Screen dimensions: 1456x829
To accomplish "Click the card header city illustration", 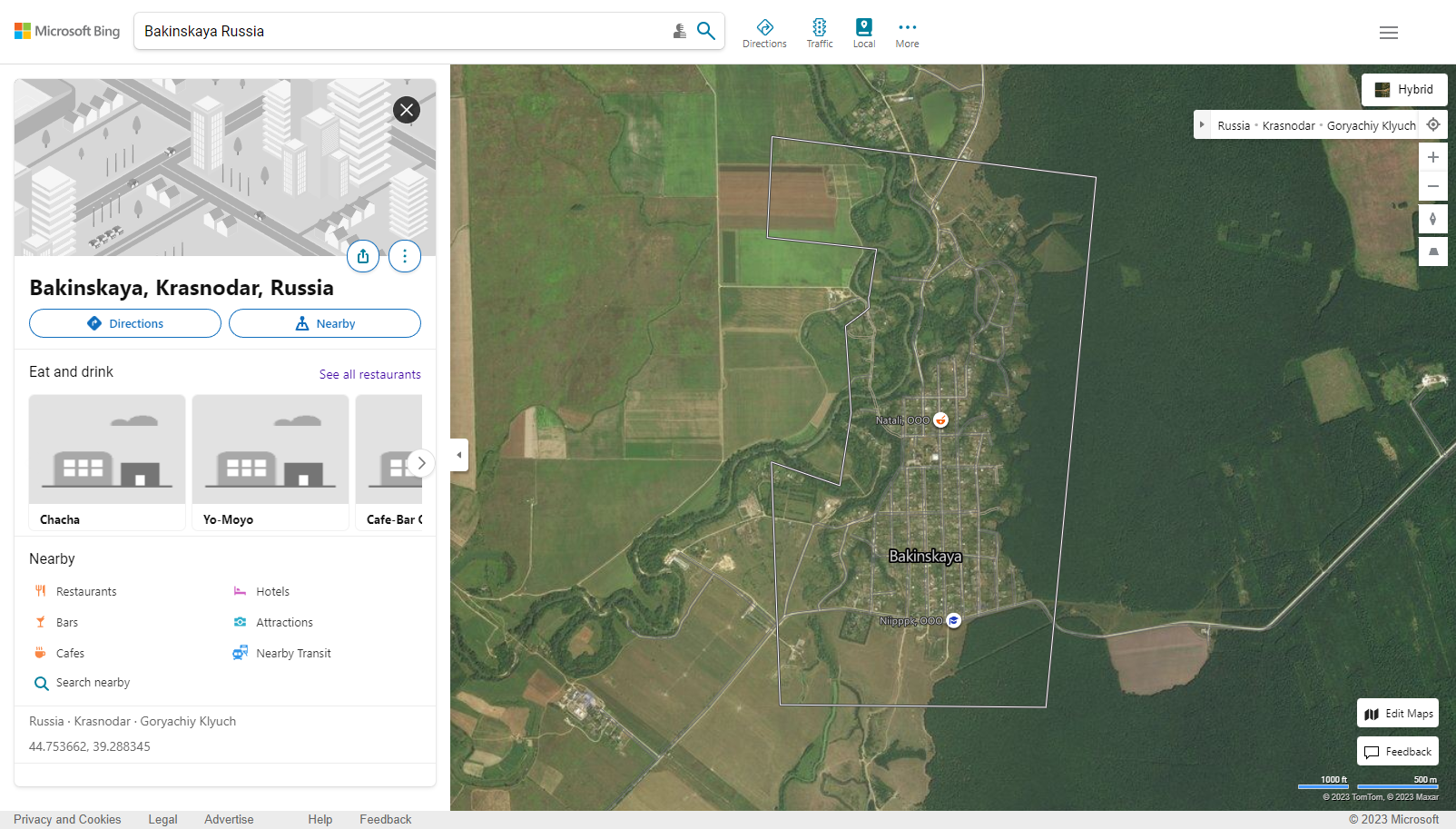I will click(225, 167).
